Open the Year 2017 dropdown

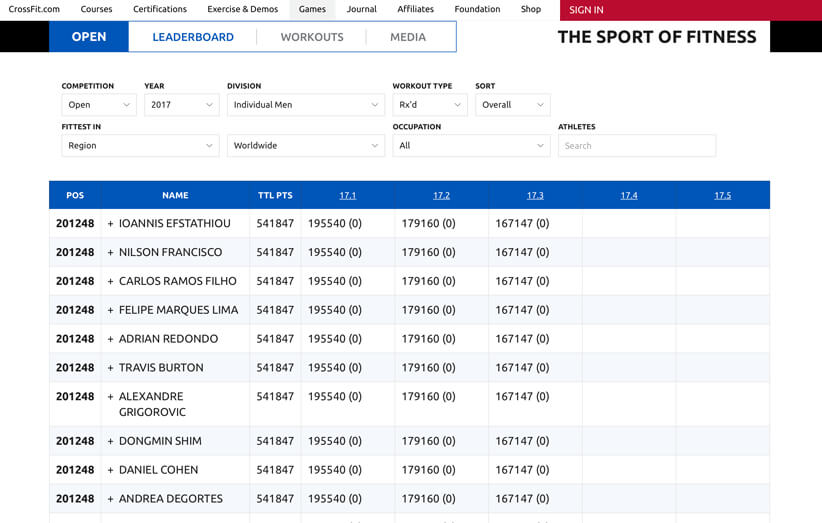pyautogui.click(x=181, y=105)
